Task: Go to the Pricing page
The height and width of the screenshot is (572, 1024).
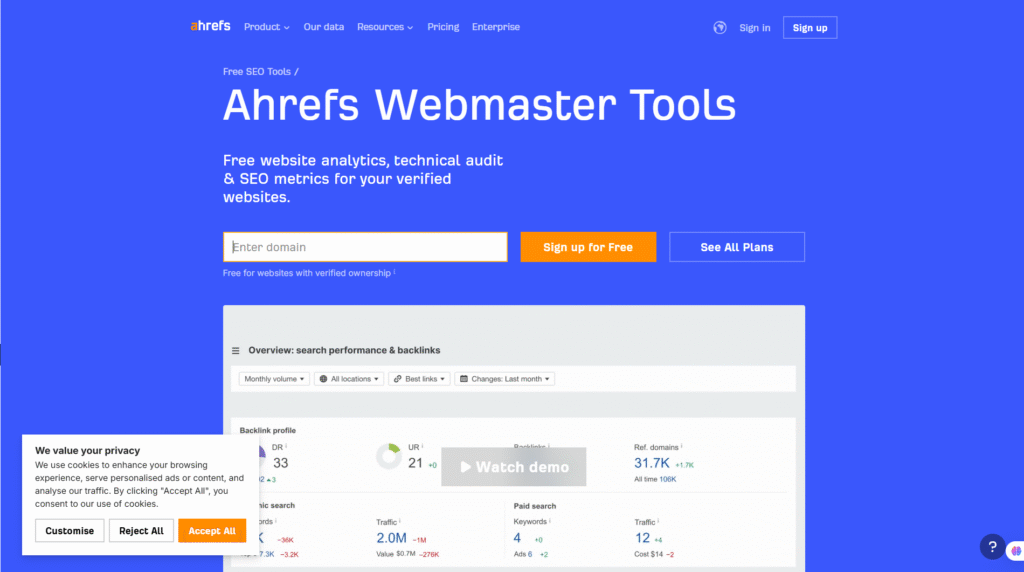Action: pos(443,27)
